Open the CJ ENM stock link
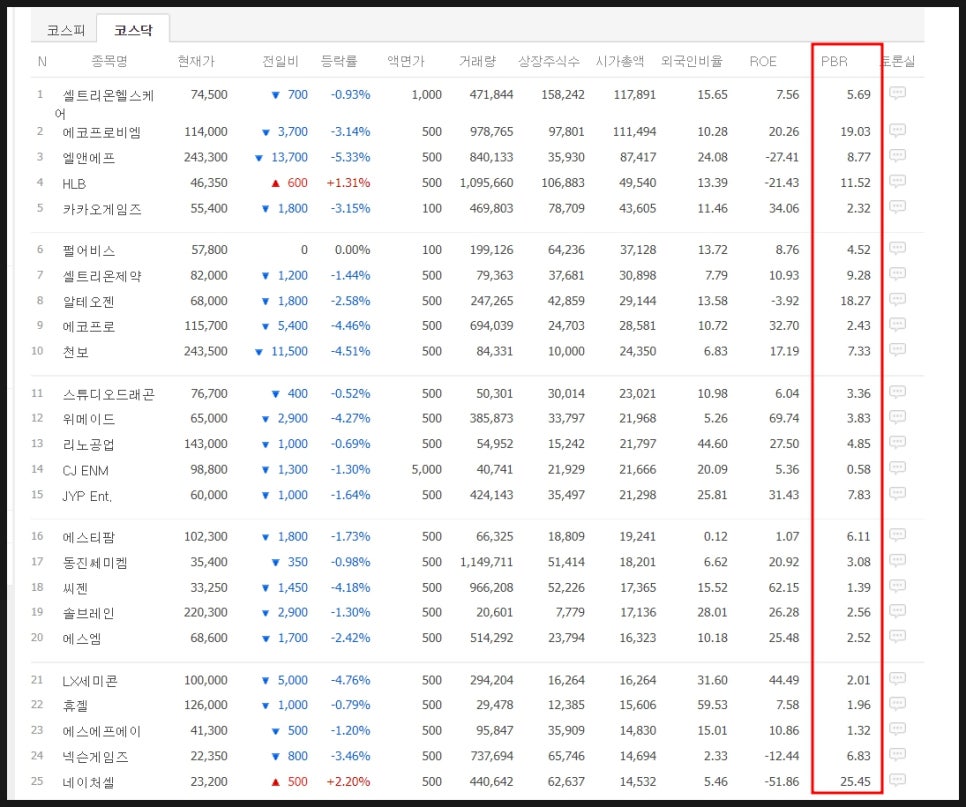Screen dimensions: 966x807 point(86,471)
